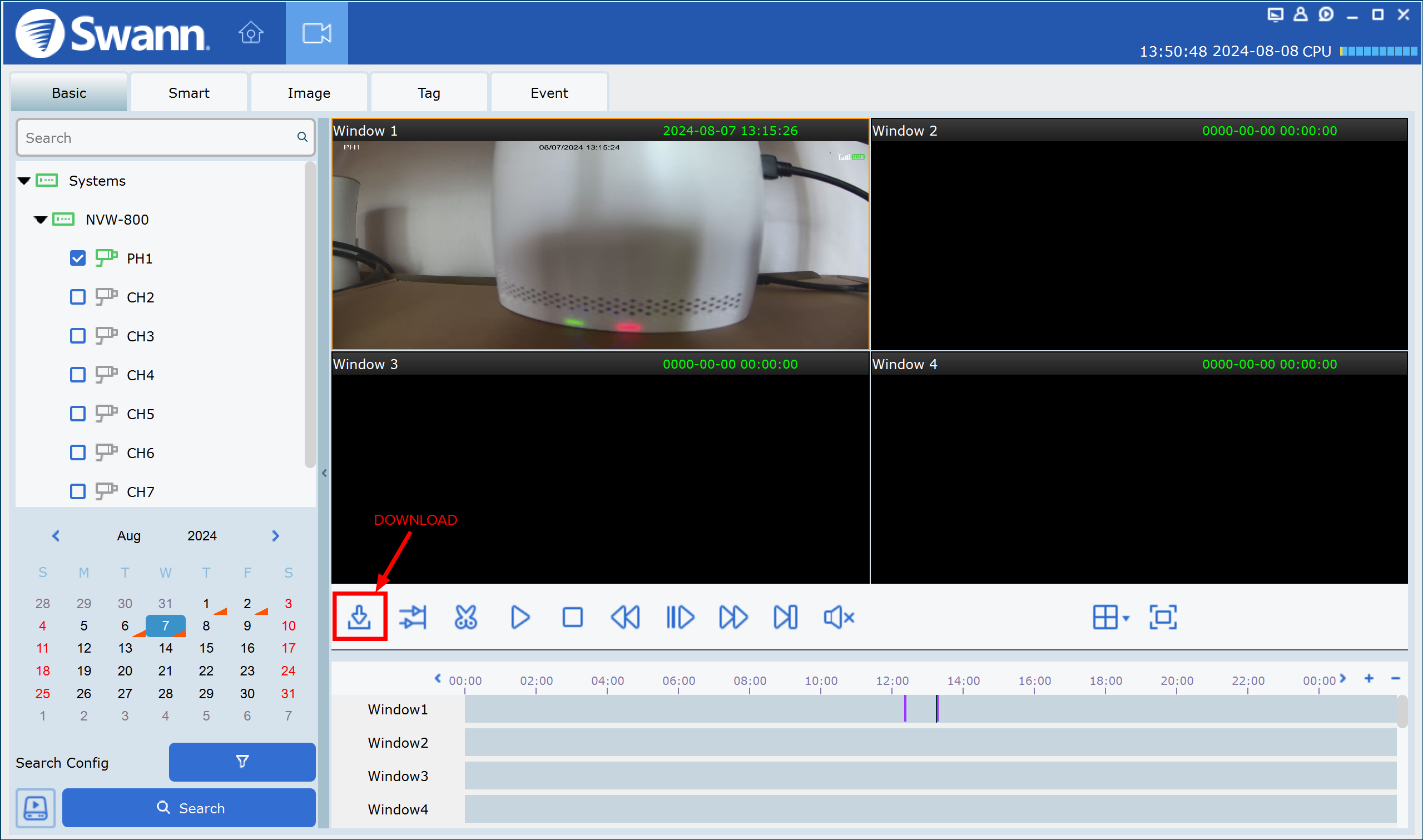Click the next frame skip button
The height and width of the screenshot is (840, 1423).
[x=786, y=617]
